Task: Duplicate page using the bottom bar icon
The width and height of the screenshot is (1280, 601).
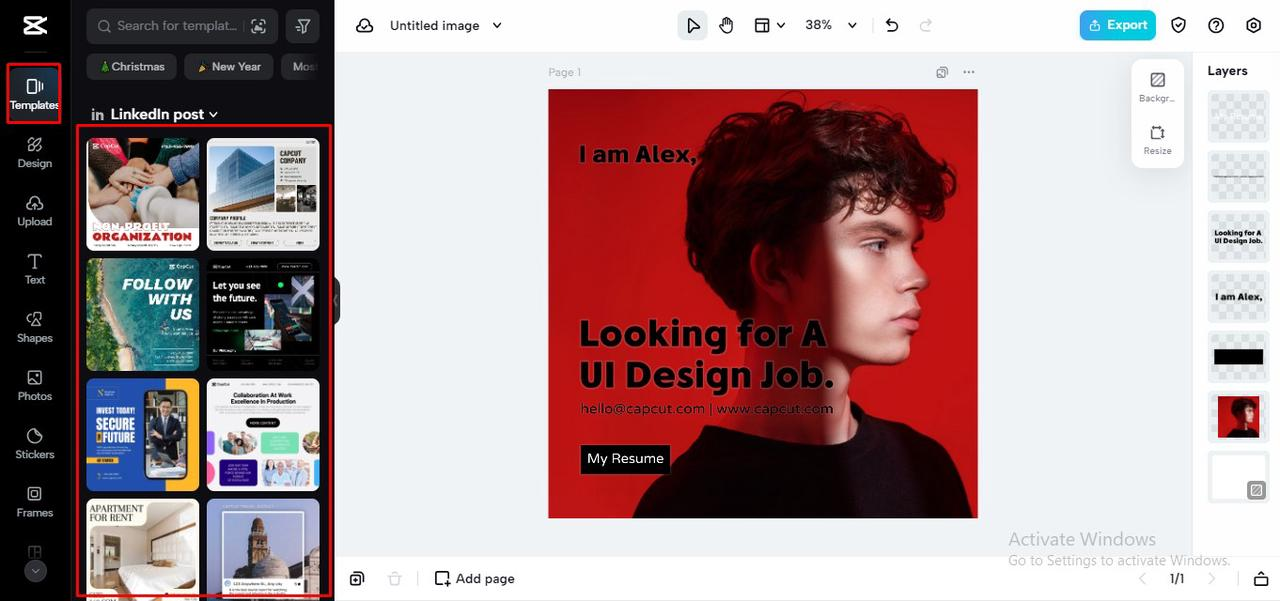Action: click(357, 578)
